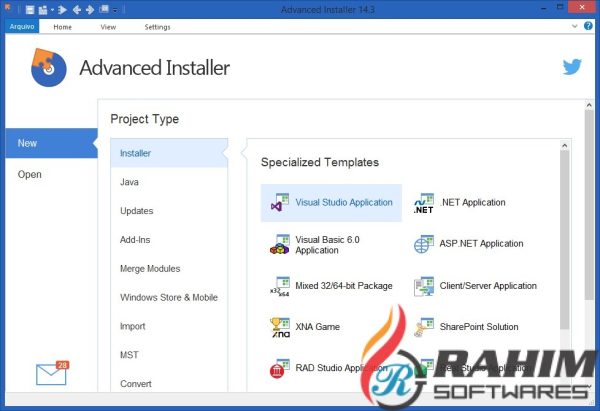Click the Run arrow icon in title bar
The image size is (600, 411).
(62, 10)
